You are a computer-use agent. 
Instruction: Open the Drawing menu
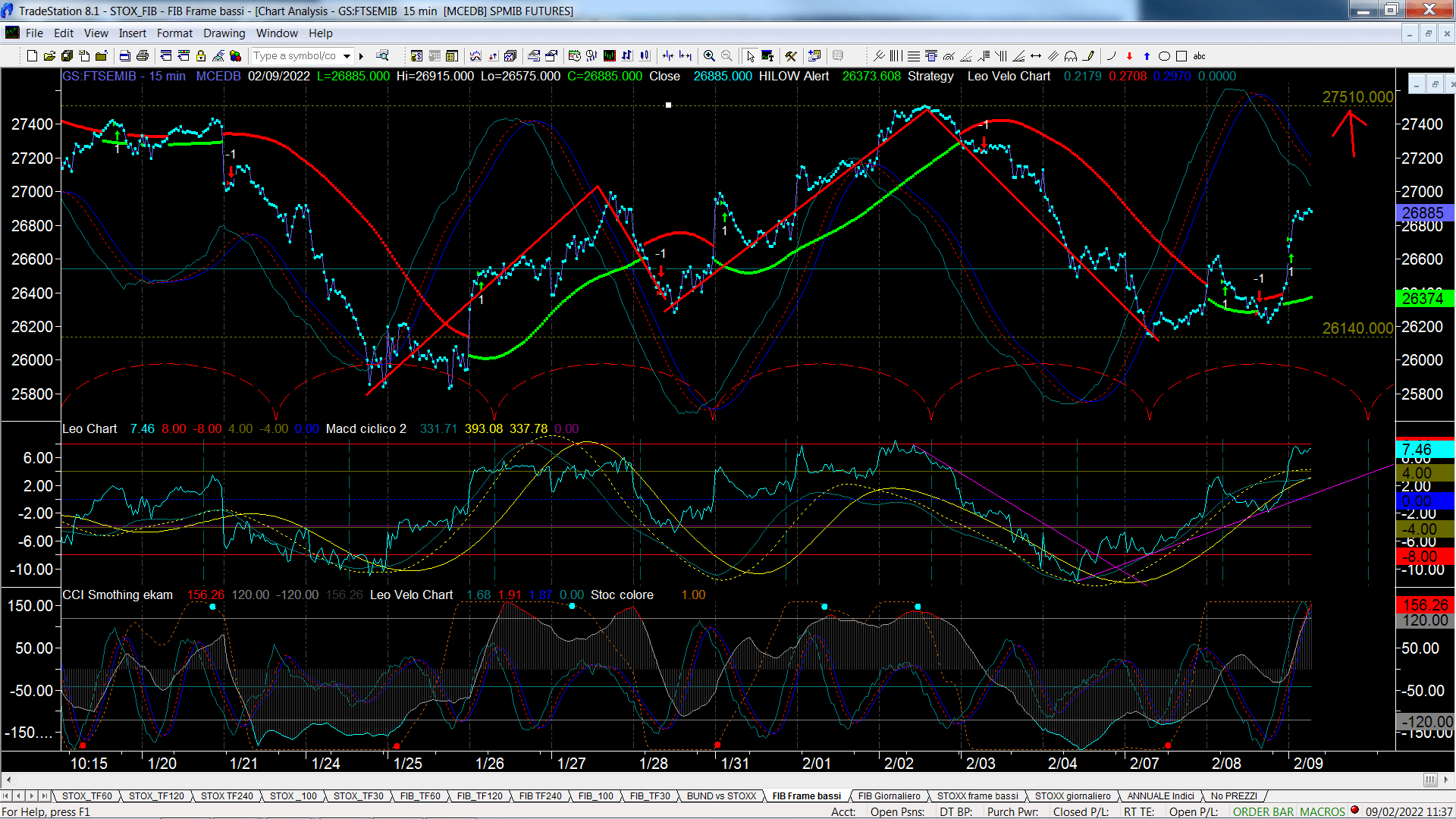point(224,33)
